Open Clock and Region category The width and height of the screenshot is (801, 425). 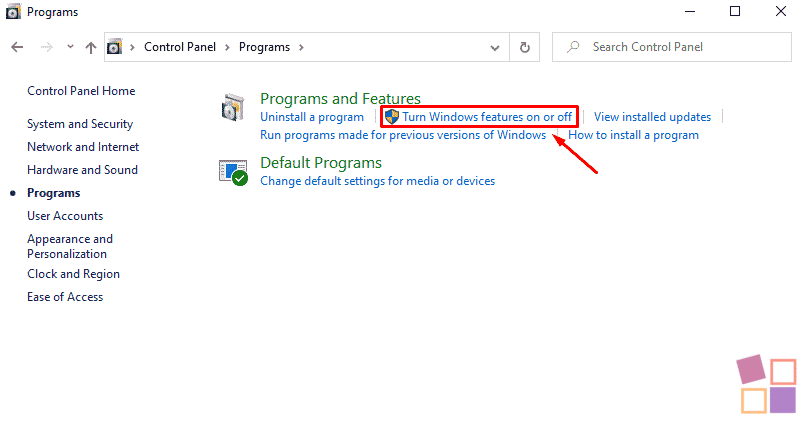tap(73, 274)
